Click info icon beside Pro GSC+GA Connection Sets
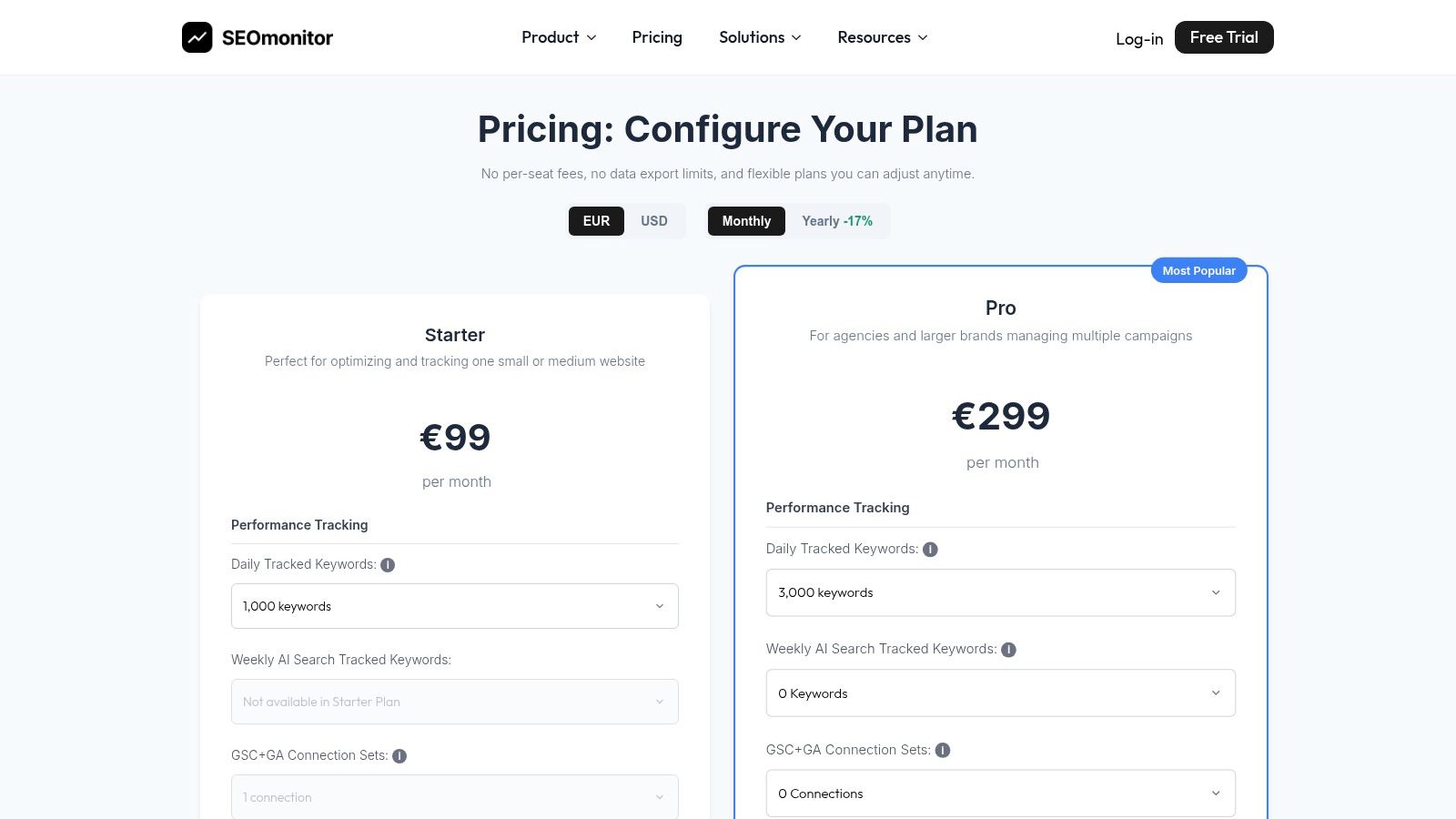Screen dimensions: 1456x819 click(x=943, y=751)
